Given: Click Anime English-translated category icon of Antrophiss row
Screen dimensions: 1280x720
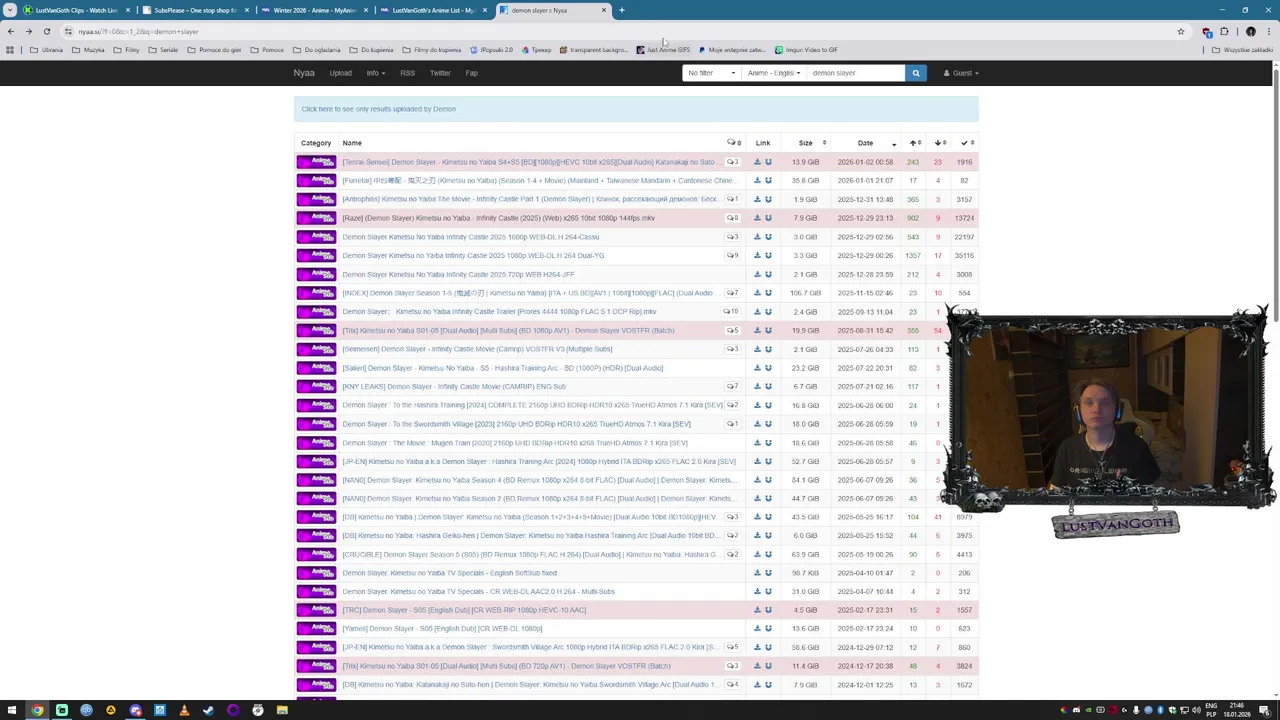Looking at the screenshot, I should click(316, 199).
